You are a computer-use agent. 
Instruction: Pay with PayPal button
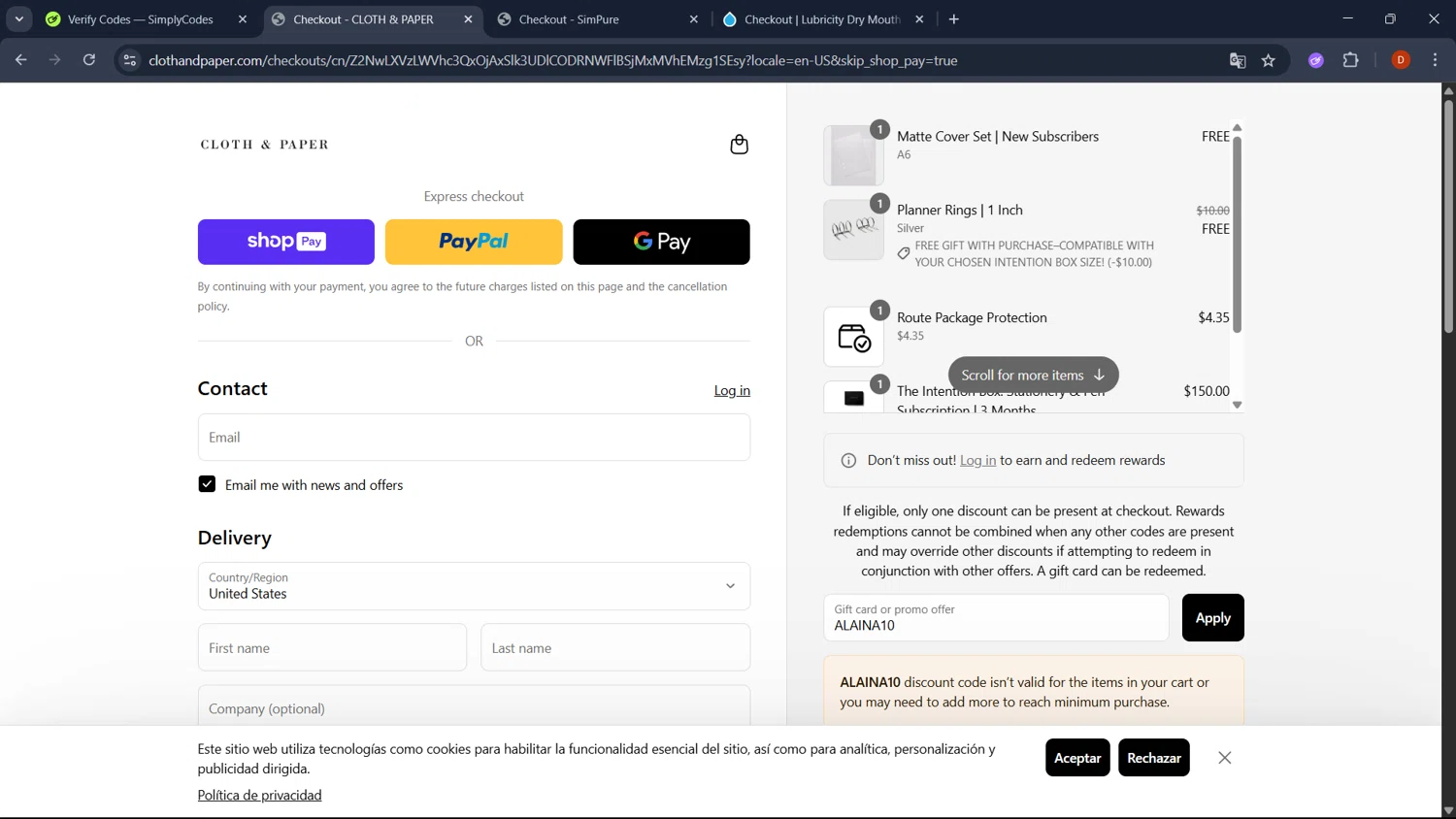coord(474,242)
